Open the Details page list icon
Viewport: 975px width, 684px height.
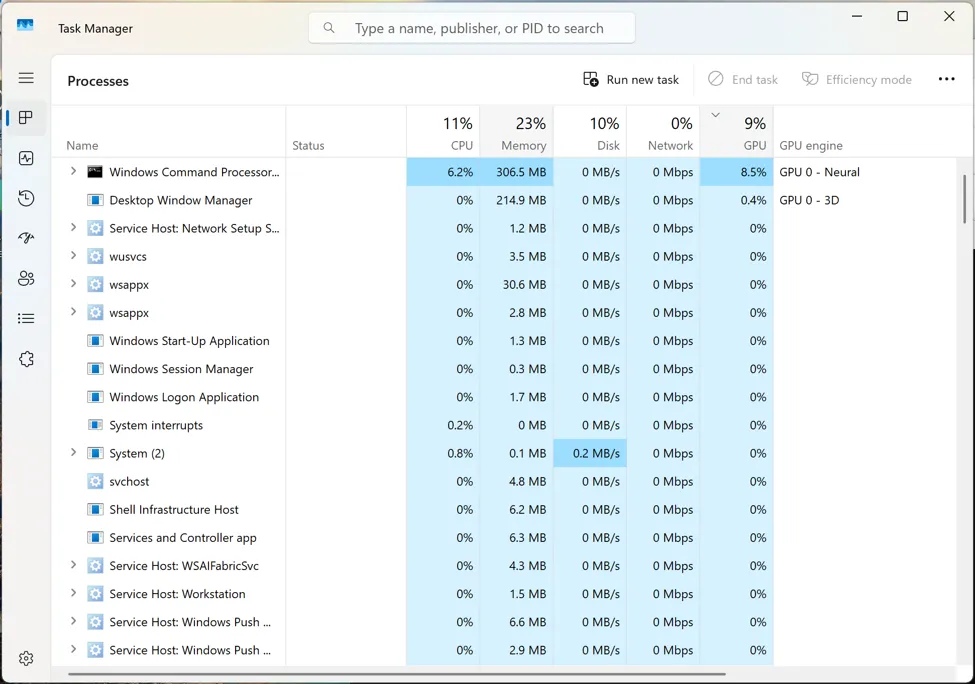(x=26, y=318)
